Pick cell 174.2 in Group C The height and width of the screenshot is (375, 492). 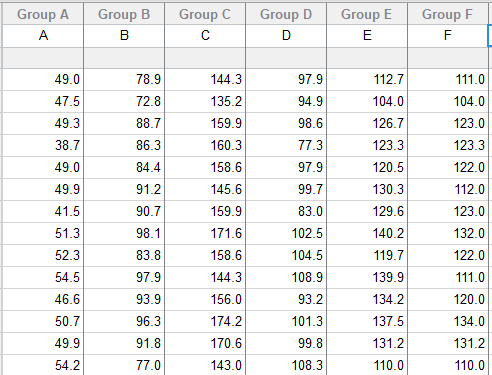click(205, 321)
